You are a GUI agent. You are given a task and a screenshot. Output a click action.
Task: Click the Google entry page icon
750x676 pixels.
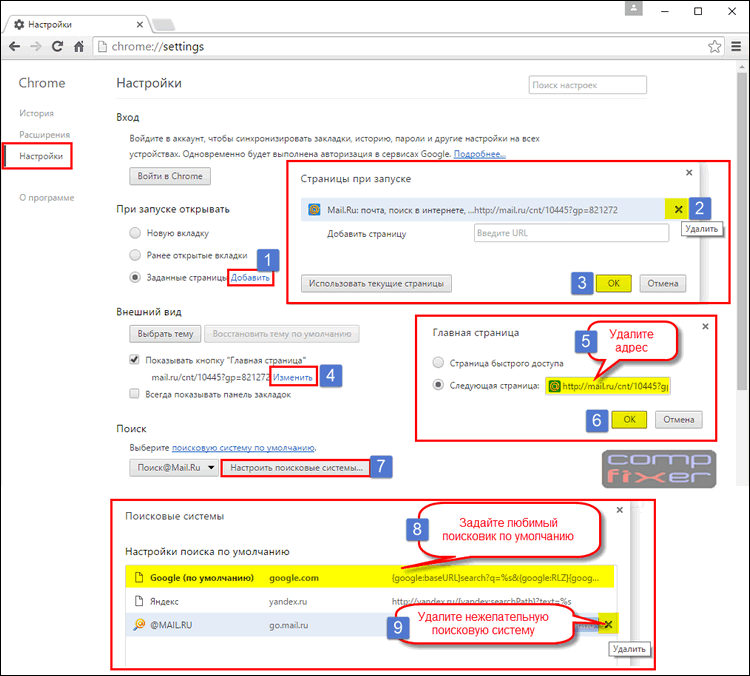(139, 577)
